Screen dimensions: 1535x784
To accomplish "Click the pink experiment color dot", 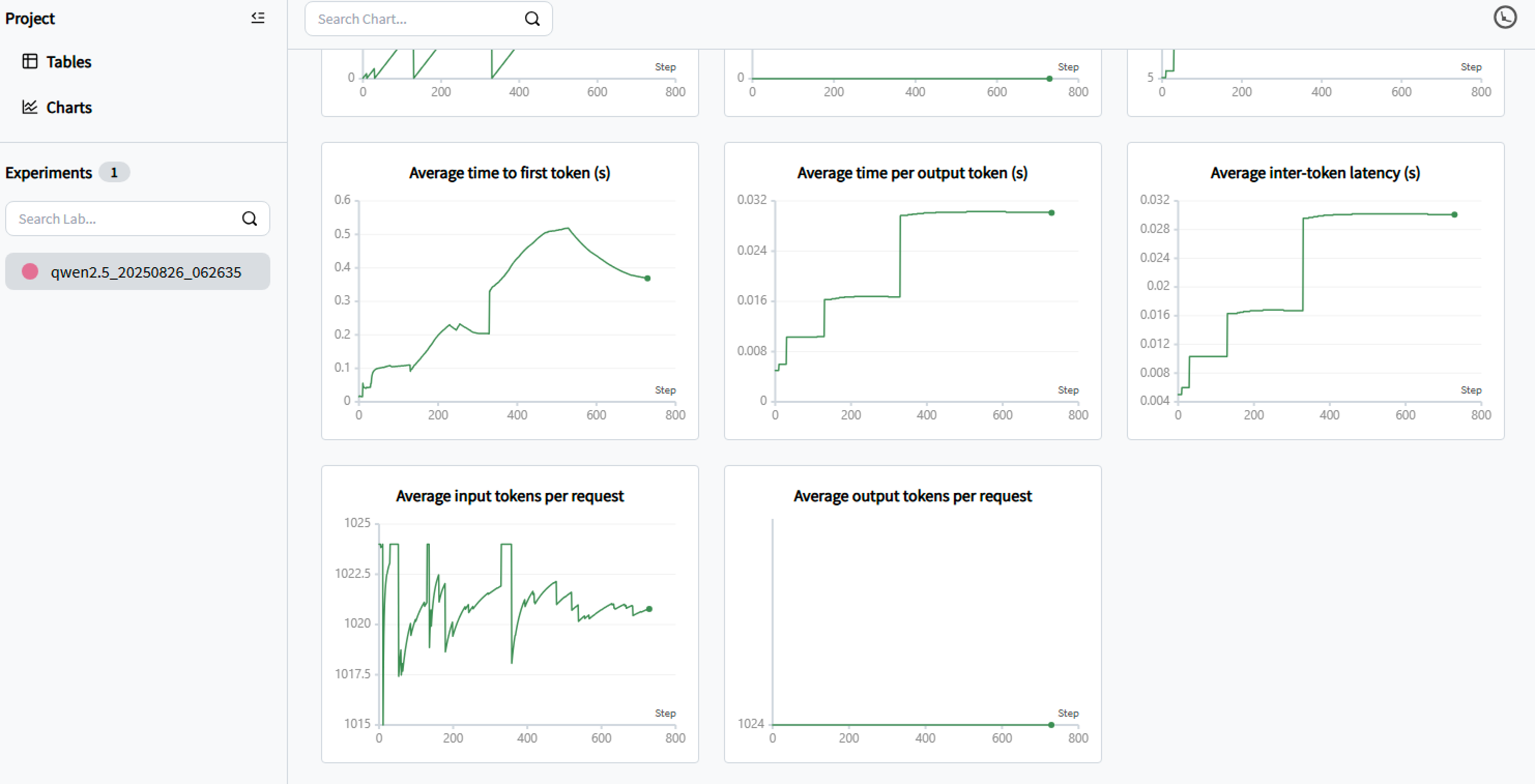I will click(x=30, y=272).
